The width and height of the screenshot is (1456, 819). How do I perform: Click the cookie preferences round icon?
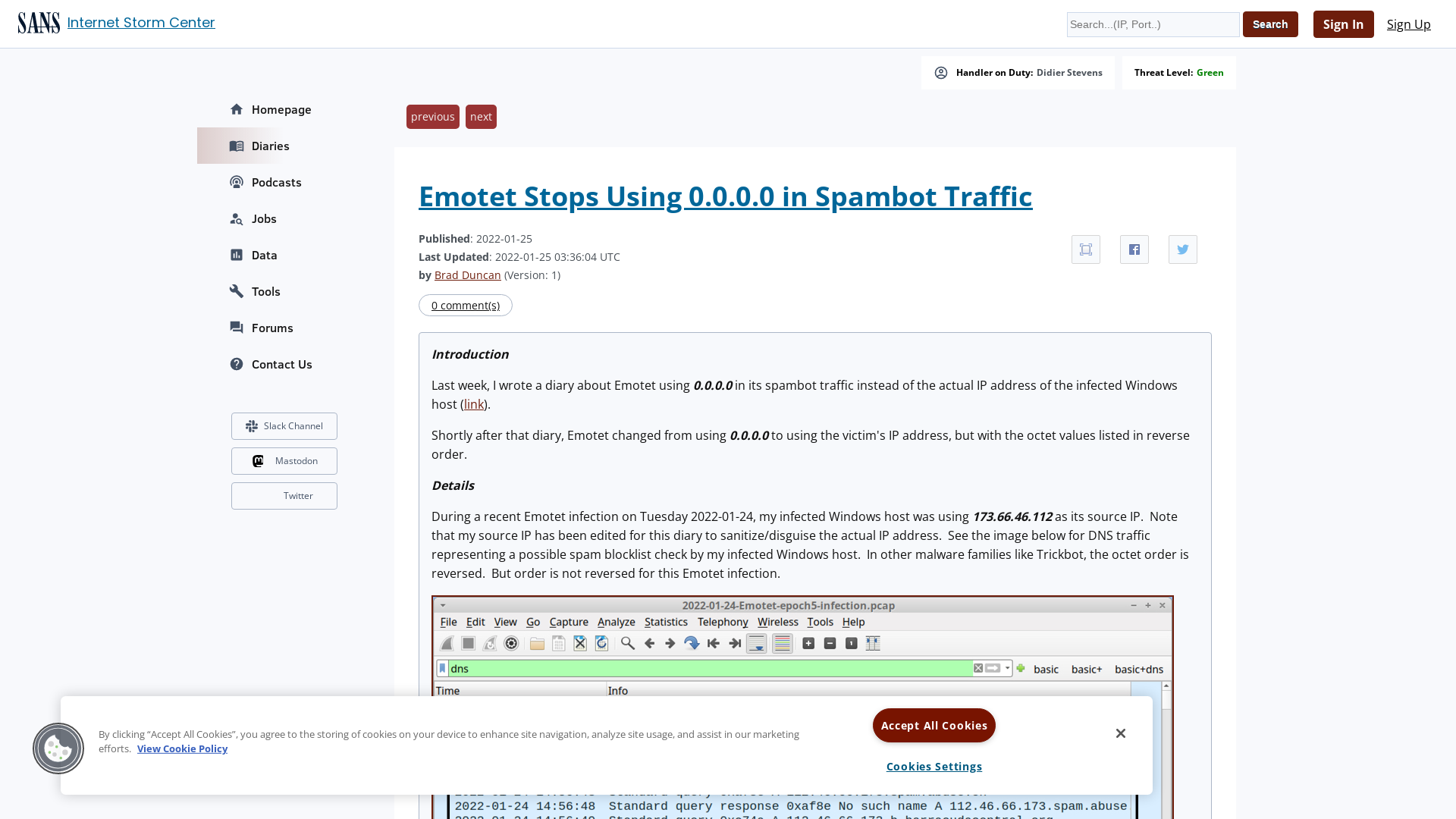[x=58, y=748]
